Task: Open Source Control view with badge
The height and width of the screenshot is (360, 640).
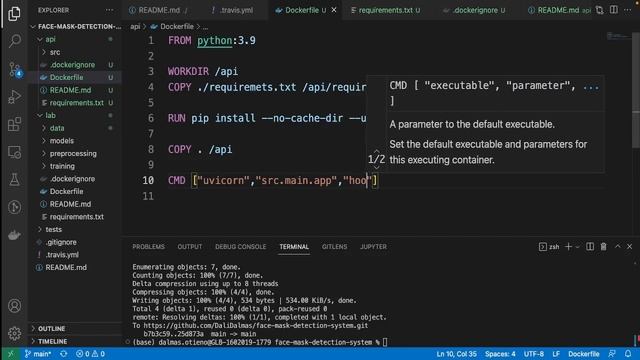Action: tap(15, 69)
